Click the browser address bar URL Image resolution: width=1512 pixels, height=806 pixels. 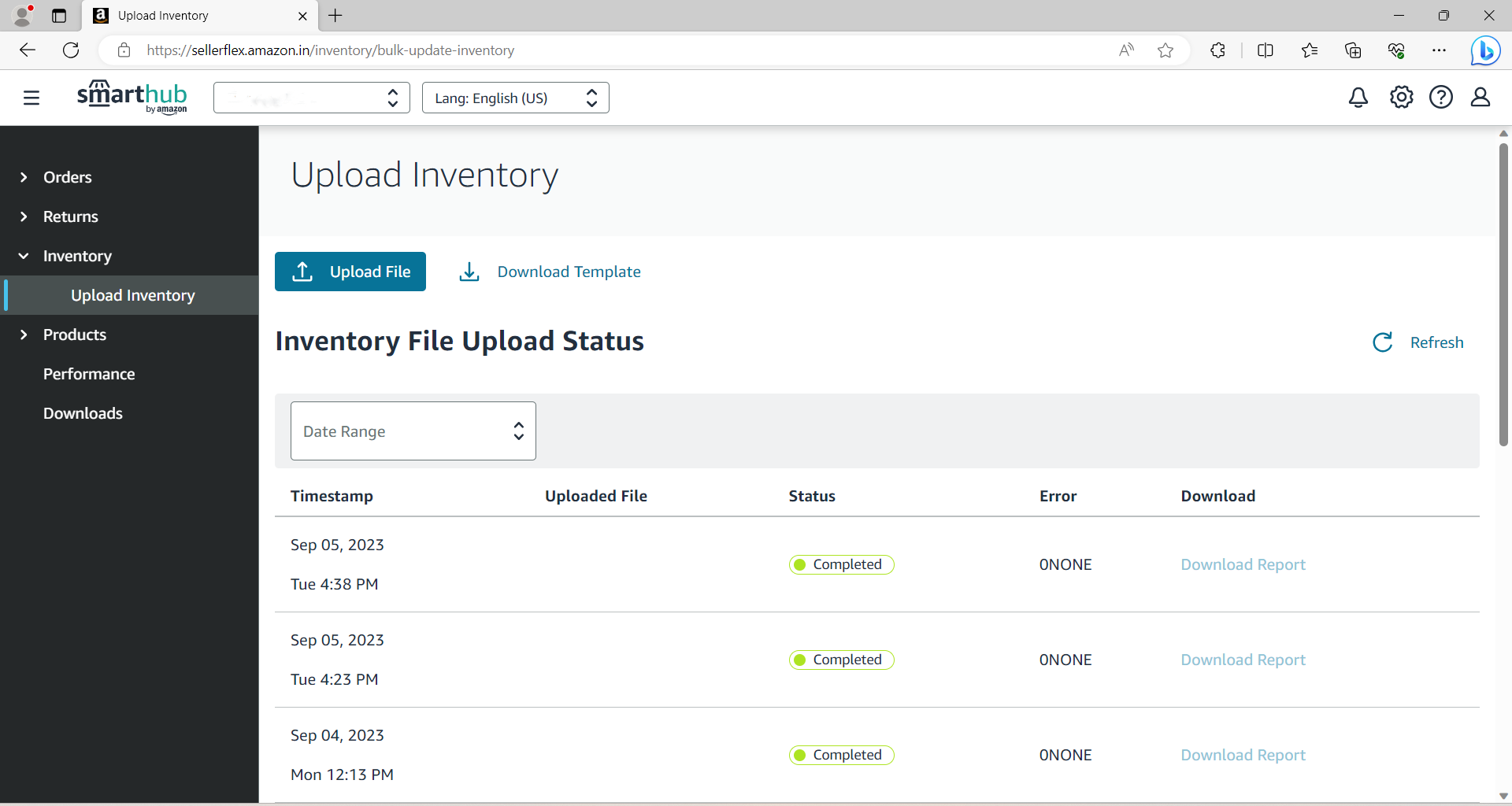[331, 50]
